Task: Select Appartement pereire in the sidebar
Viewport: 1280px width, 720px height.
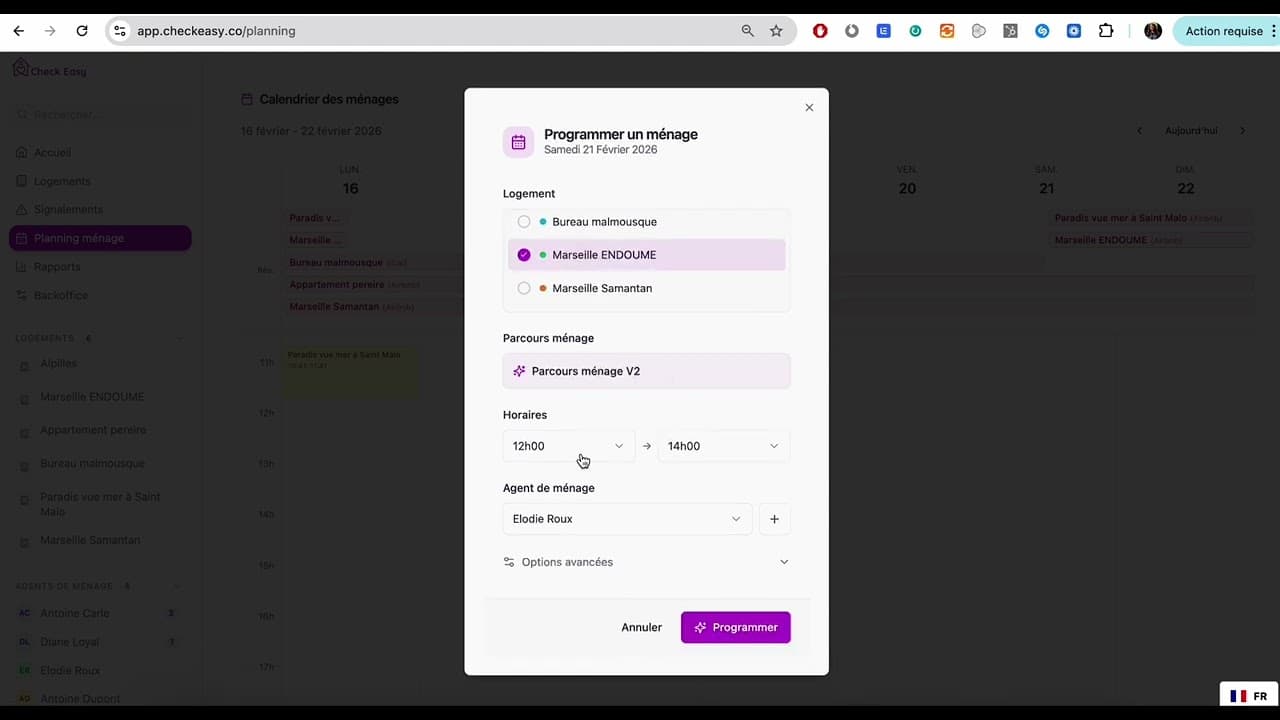Action: tap(93, 430)
